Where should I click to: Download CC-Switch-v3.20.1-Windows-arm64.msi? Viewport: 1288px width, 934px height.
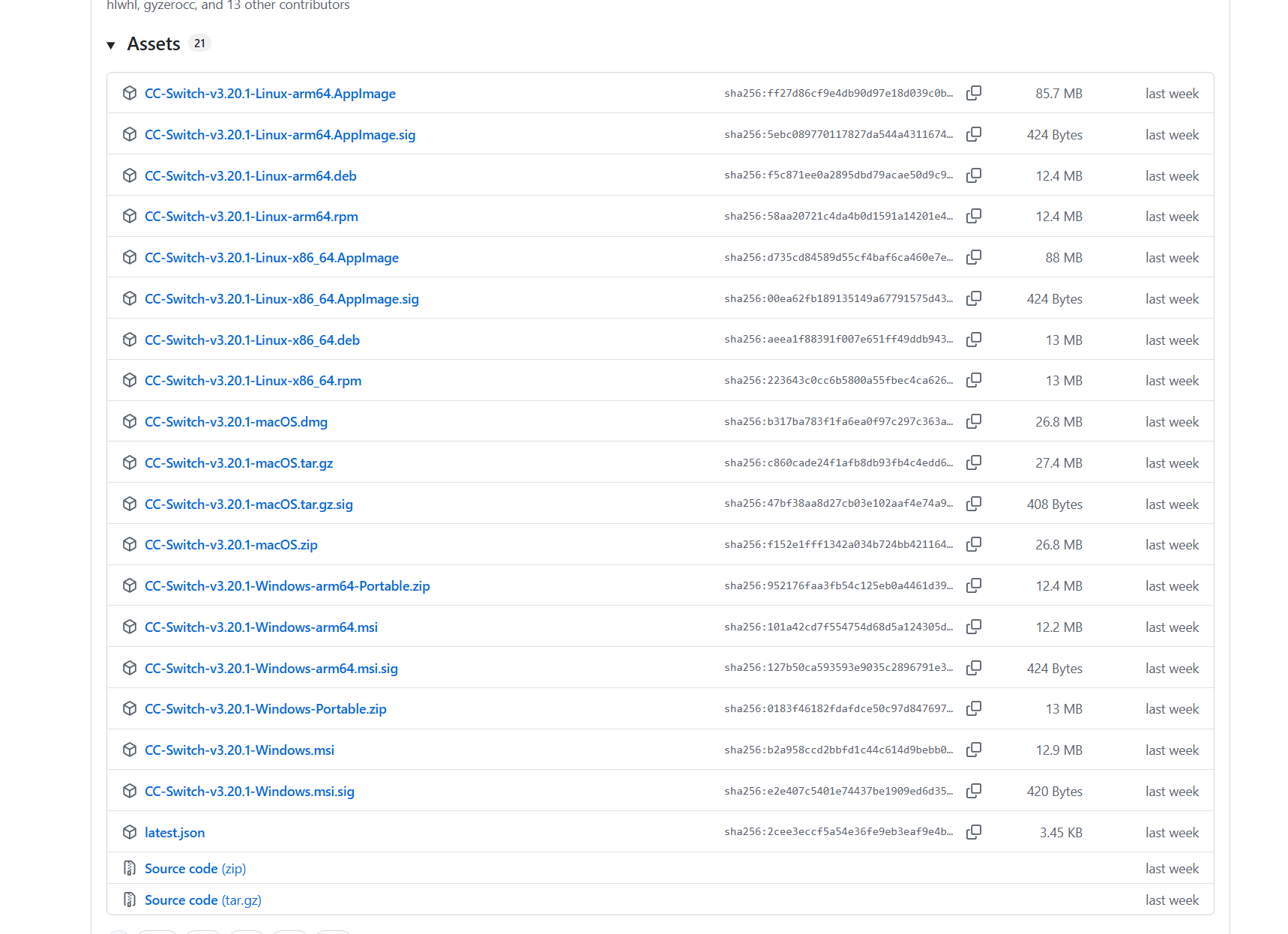(x=261, y=627)
